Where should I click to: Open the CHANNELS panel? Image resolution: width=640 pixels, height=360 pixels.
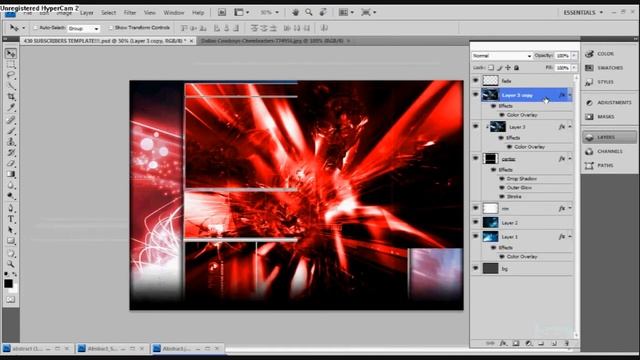(x=609, y=151)
